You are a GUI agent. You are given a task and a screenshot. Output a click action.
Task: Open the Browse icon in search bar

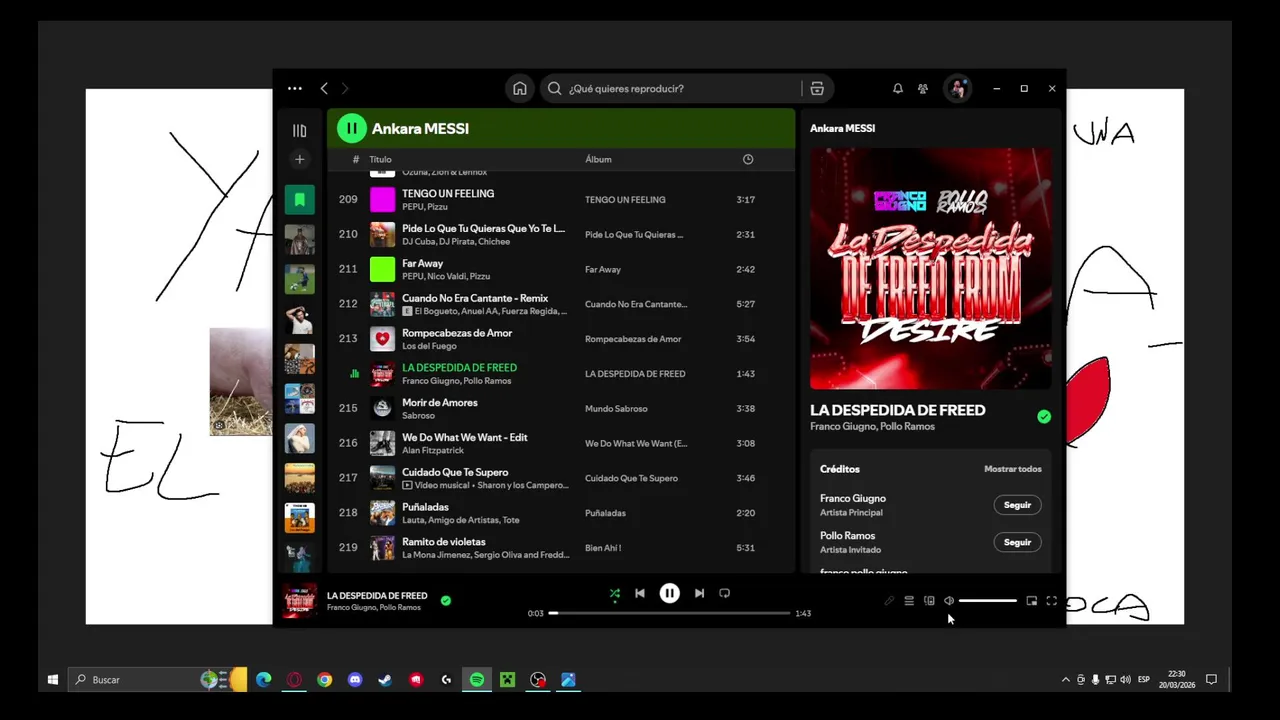(x=817, y=88)
